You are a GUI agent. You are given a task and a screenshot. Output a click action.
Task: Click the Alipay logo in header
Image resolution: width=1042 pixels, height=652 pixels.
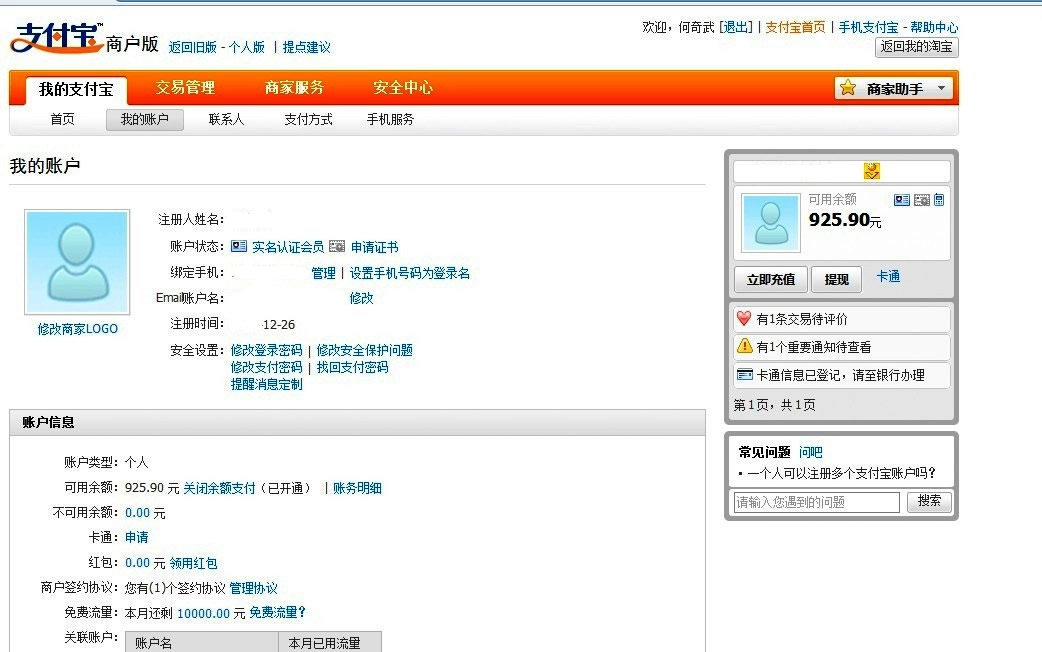click(x=56, y=40)
